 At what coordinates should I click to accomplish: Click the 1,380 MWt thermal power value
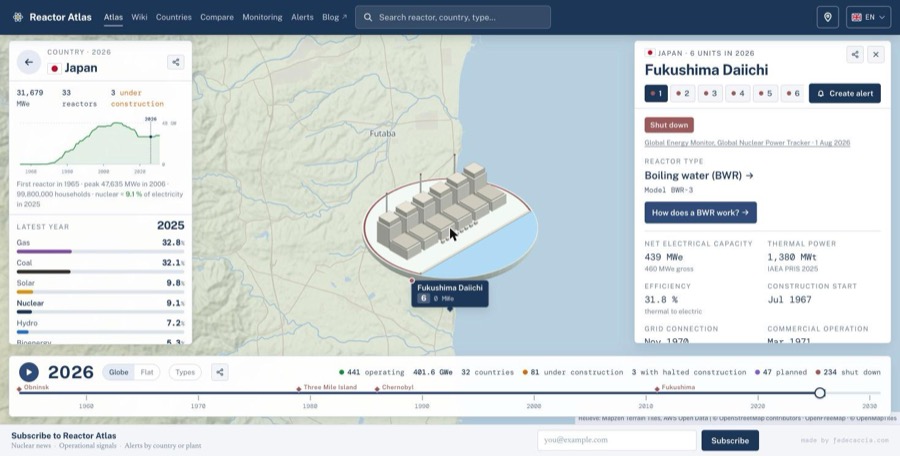click(x=792, y=257)
